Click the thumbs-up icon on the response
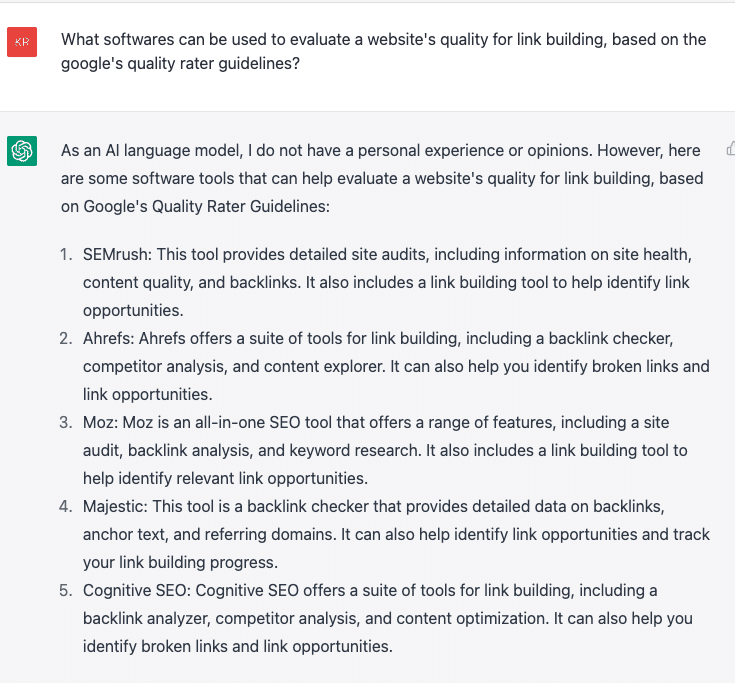Screen dimensions: 735x683 click(731, 149)
